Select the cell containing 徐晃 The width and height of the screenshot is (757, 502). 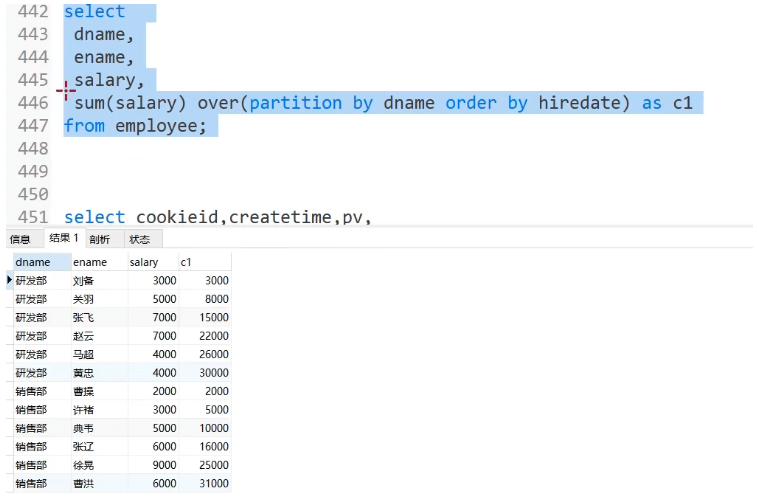pyautogui.click(x=99, y=465)
